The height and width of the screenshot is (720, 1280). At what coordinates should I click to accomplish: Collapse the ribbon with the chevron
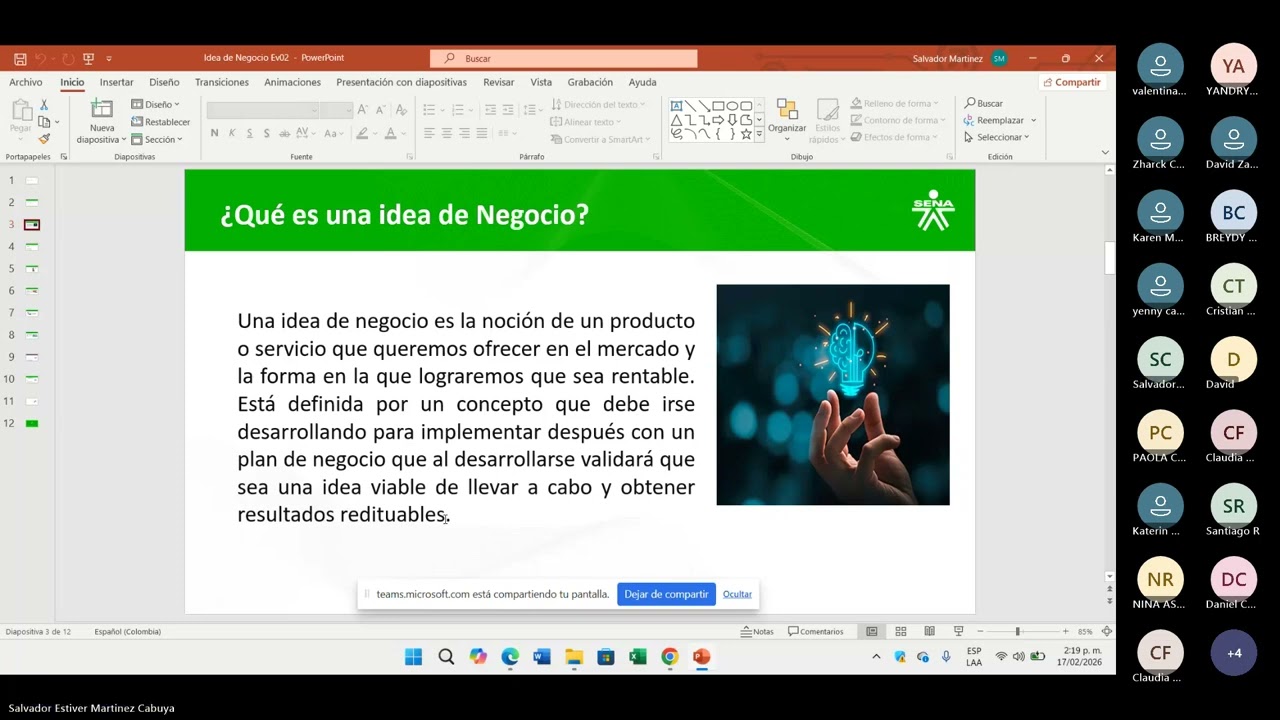pyautogui.click(x=1105, y=153)
